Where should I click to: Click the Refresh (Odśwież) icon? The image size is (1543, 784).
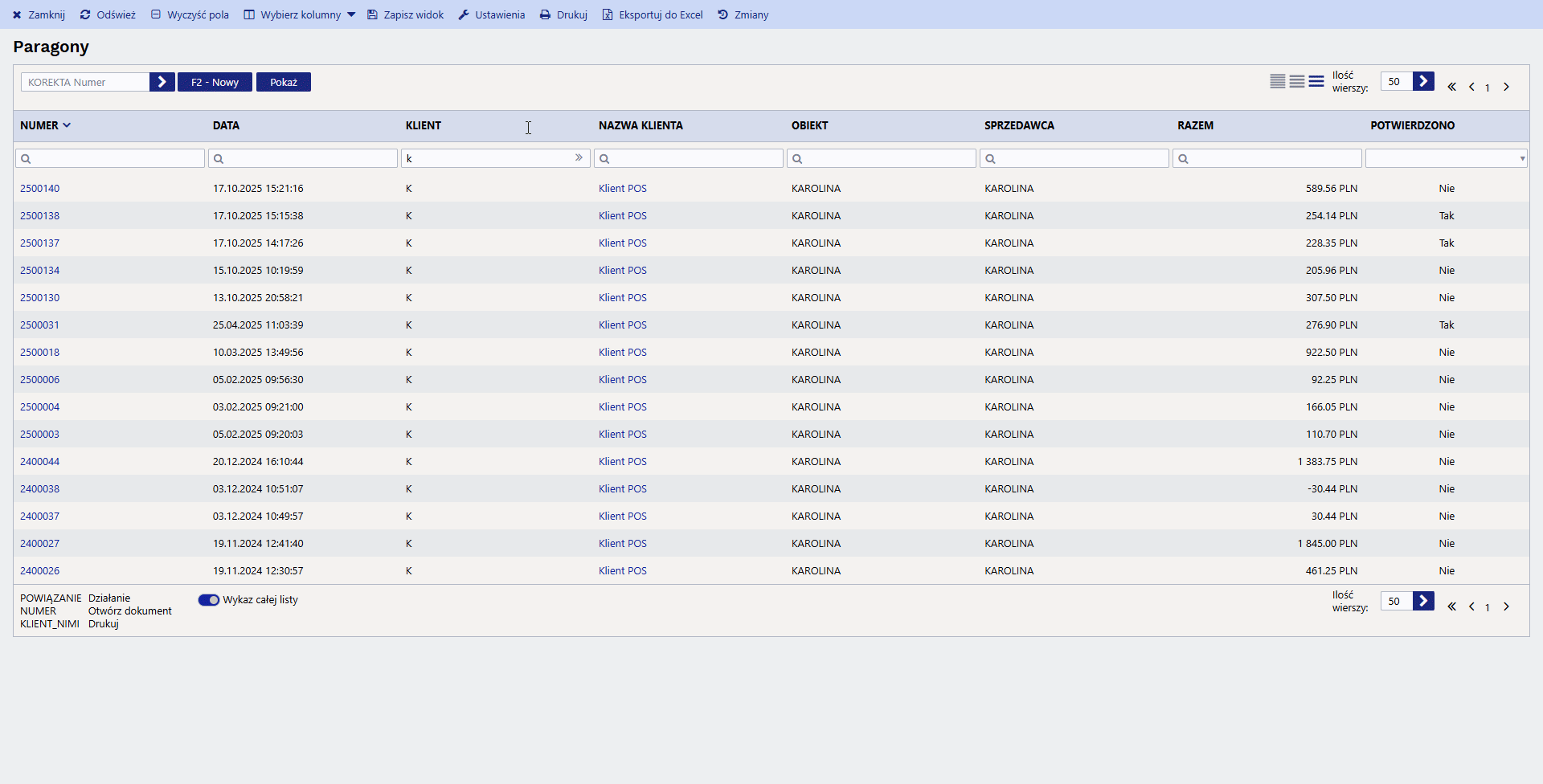85,14
